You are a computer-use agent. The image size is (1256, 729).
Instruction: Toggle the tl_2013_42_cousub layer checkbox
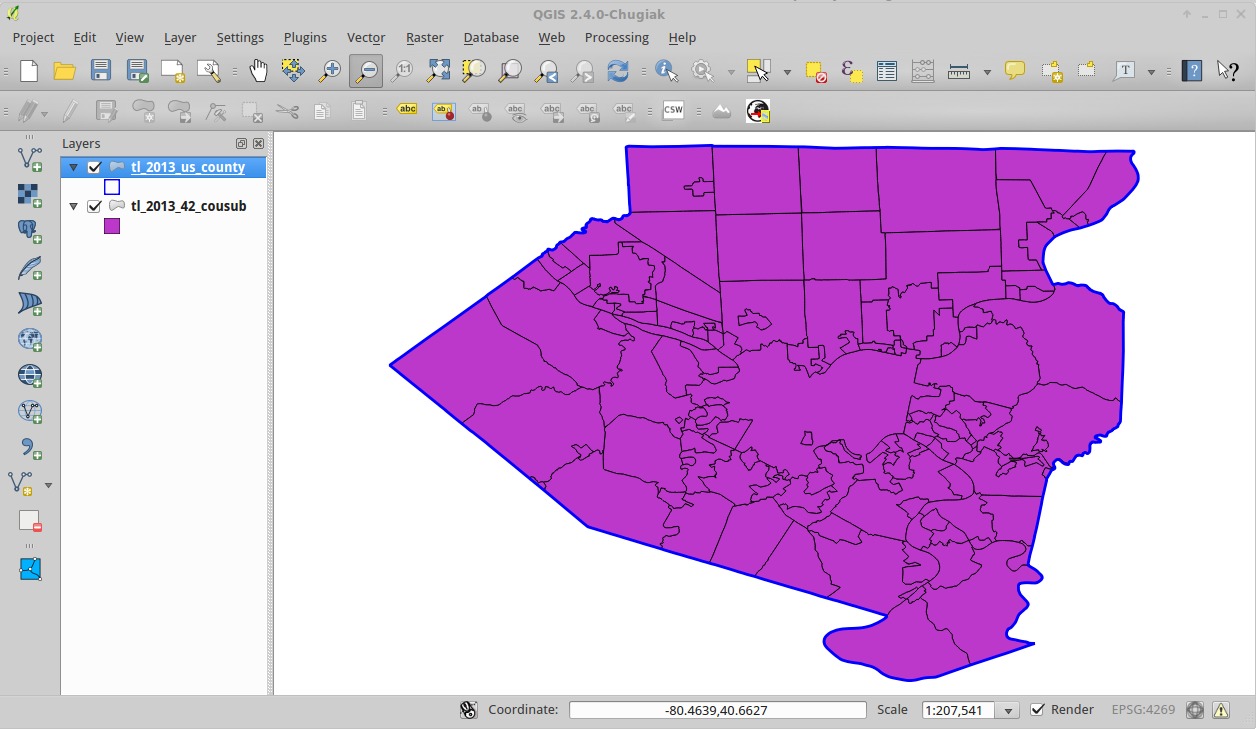95,206
